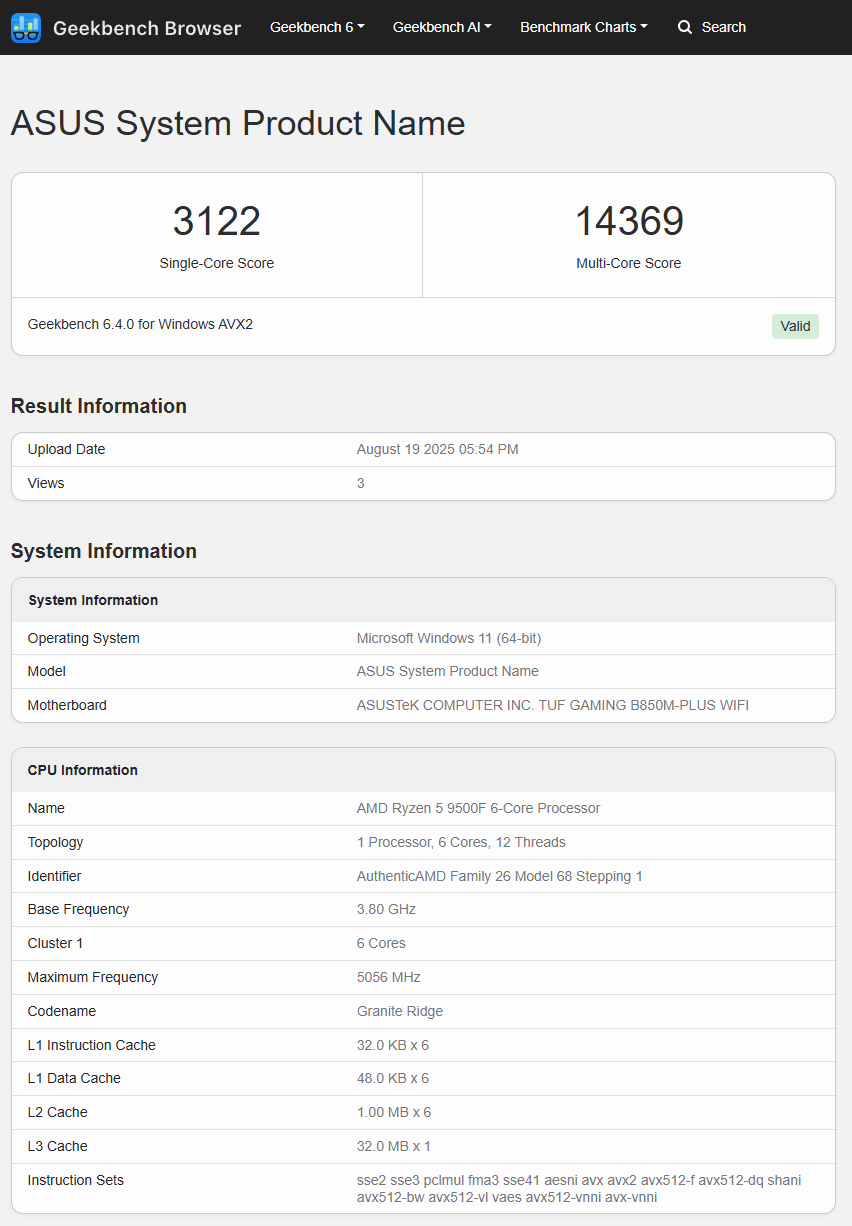This screenshot has height=1226, width=852.
Task: Select the Multi-Core Score of 14369
Action: (x=629, y=221)
